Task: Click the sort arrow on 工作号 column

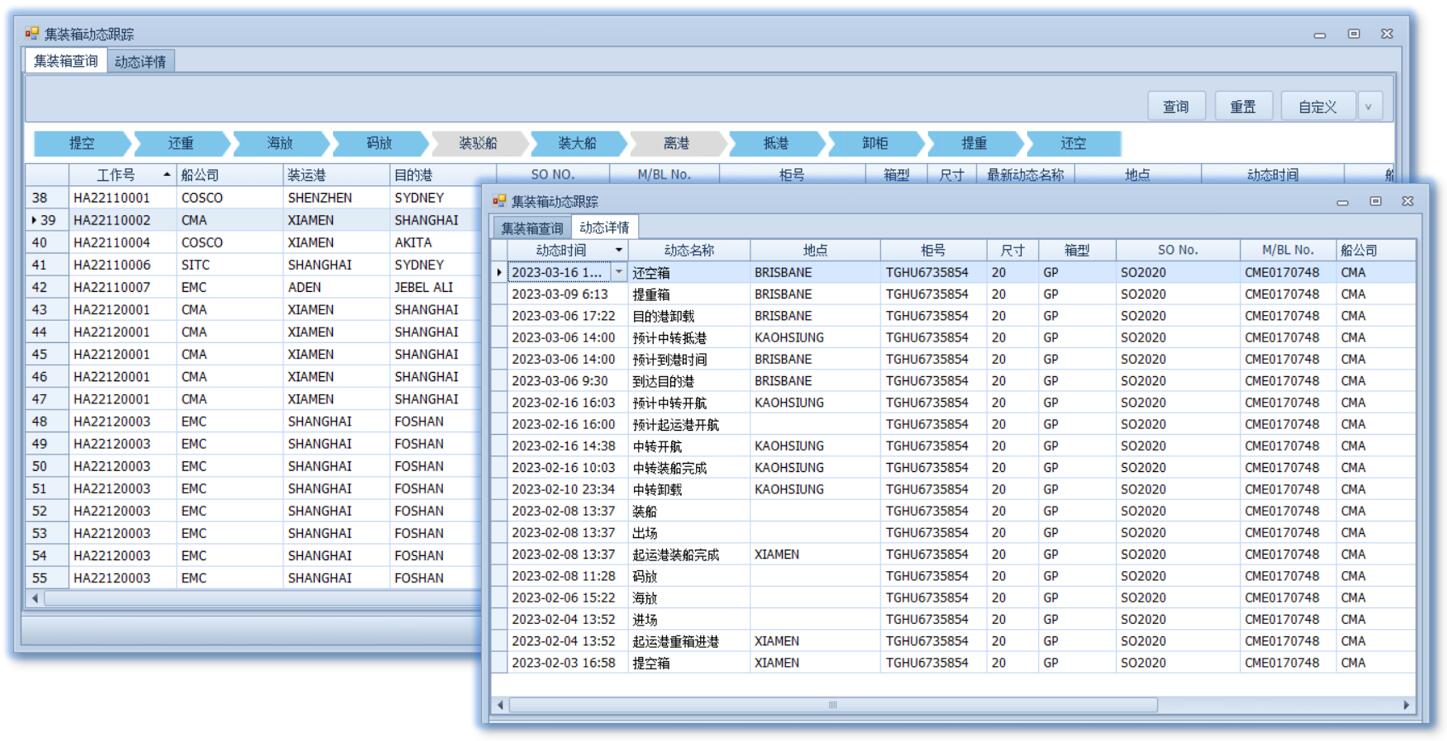Action: [166, 175]
